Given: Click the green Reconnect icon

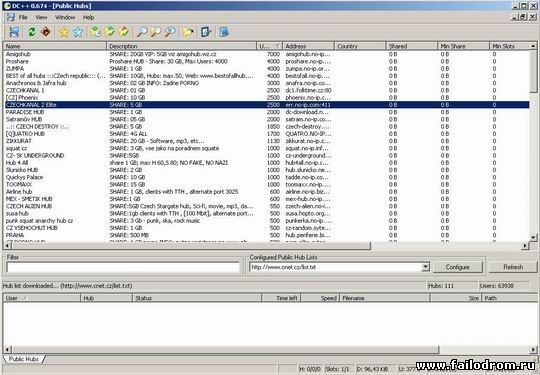Looking at the screenshot, I should 32,32.
